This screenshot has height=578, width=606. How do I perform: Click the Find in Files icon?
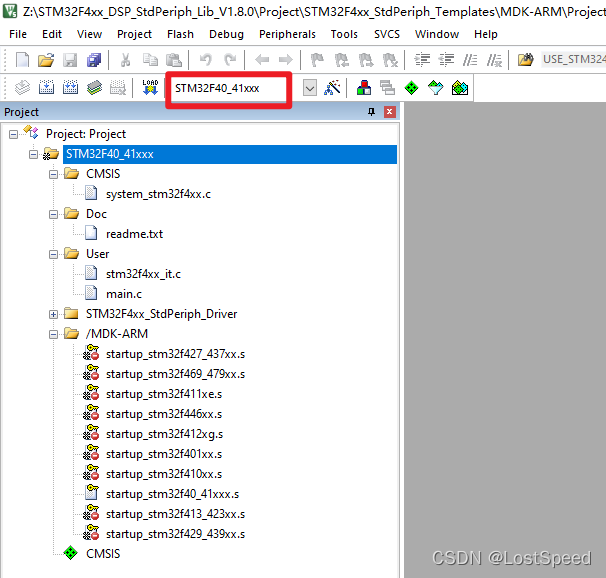click(526, 60)
